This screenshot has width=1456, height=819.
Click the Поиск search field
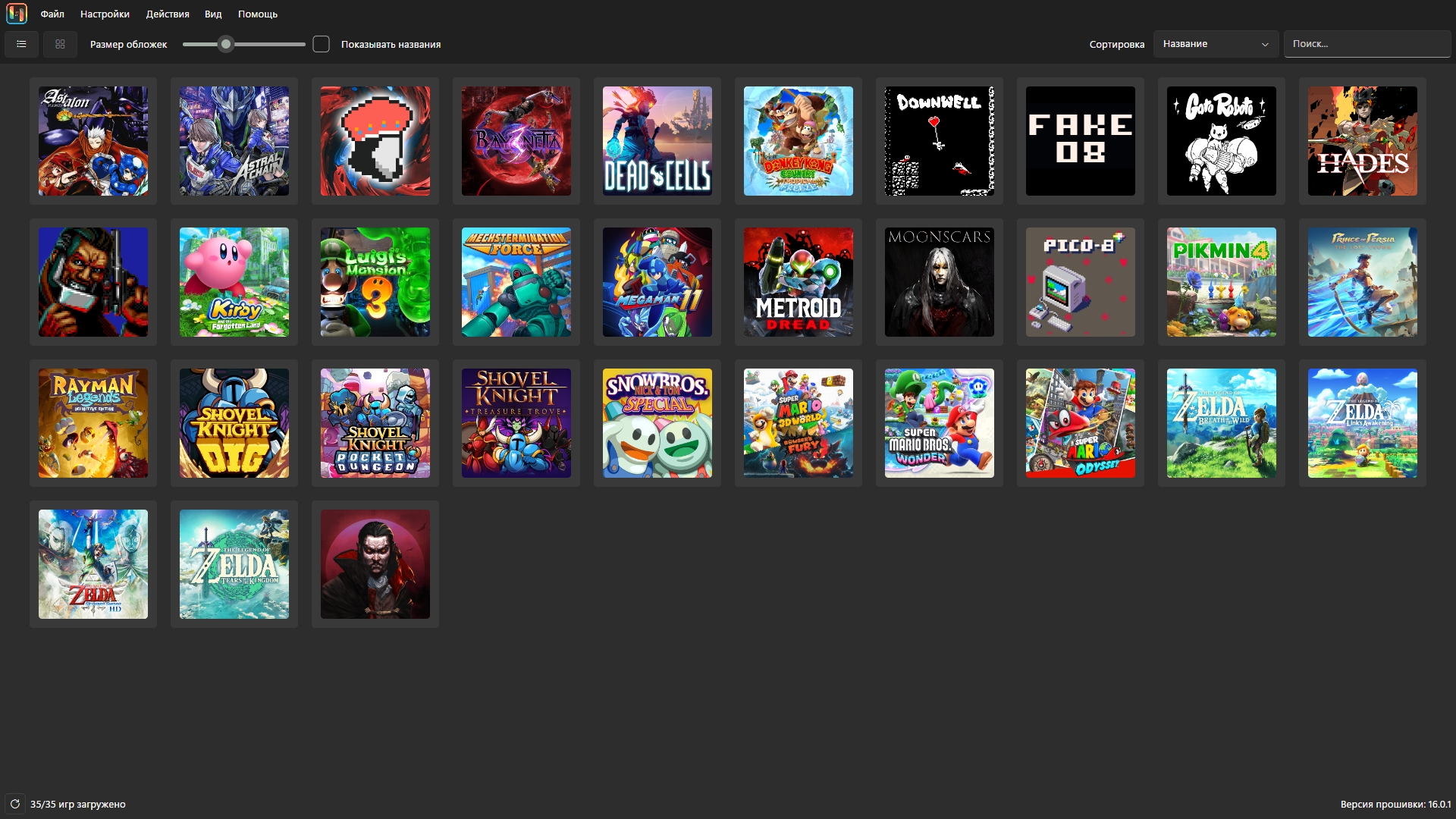pyautogui.click(x=1367, y=44)
